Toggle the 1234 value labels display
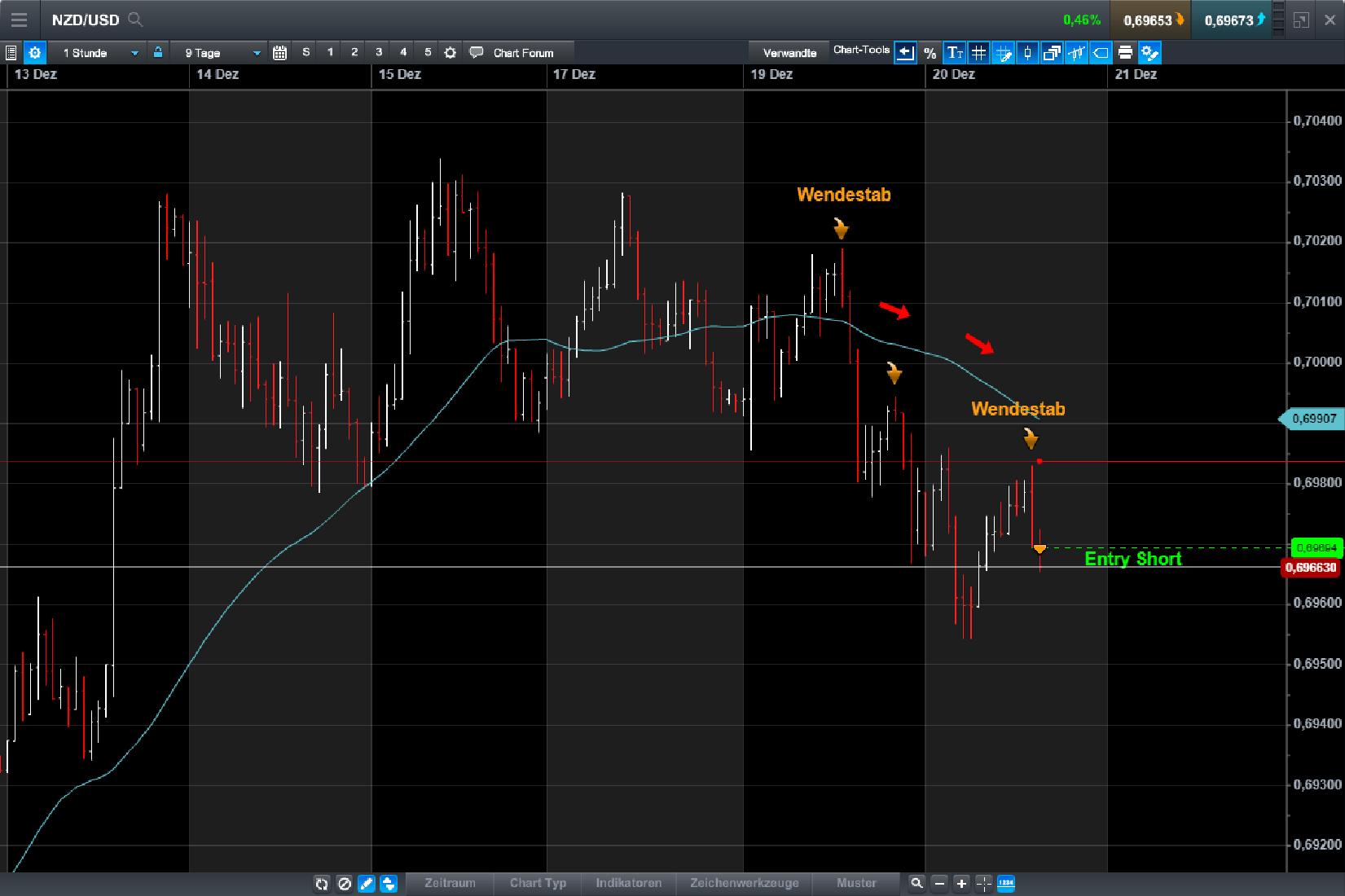 pos(1006,884)
